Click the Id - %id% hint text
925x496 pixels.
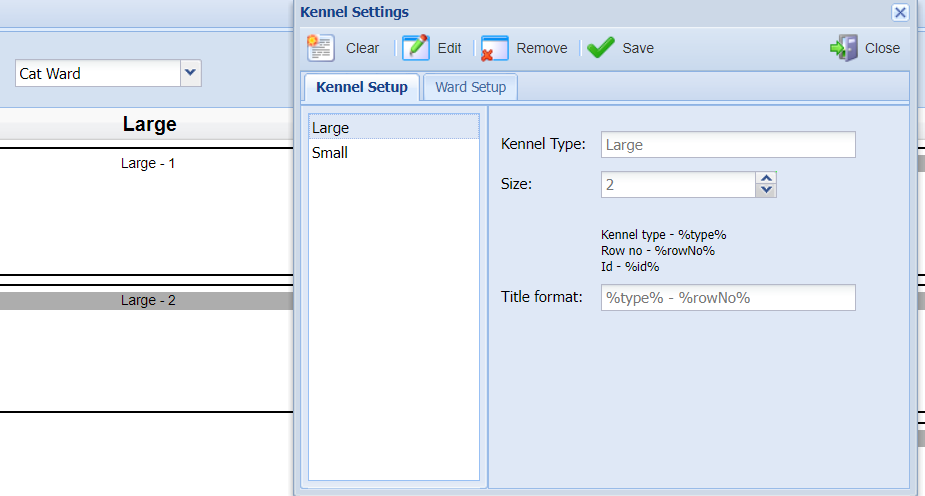click(x=630, y=267)
